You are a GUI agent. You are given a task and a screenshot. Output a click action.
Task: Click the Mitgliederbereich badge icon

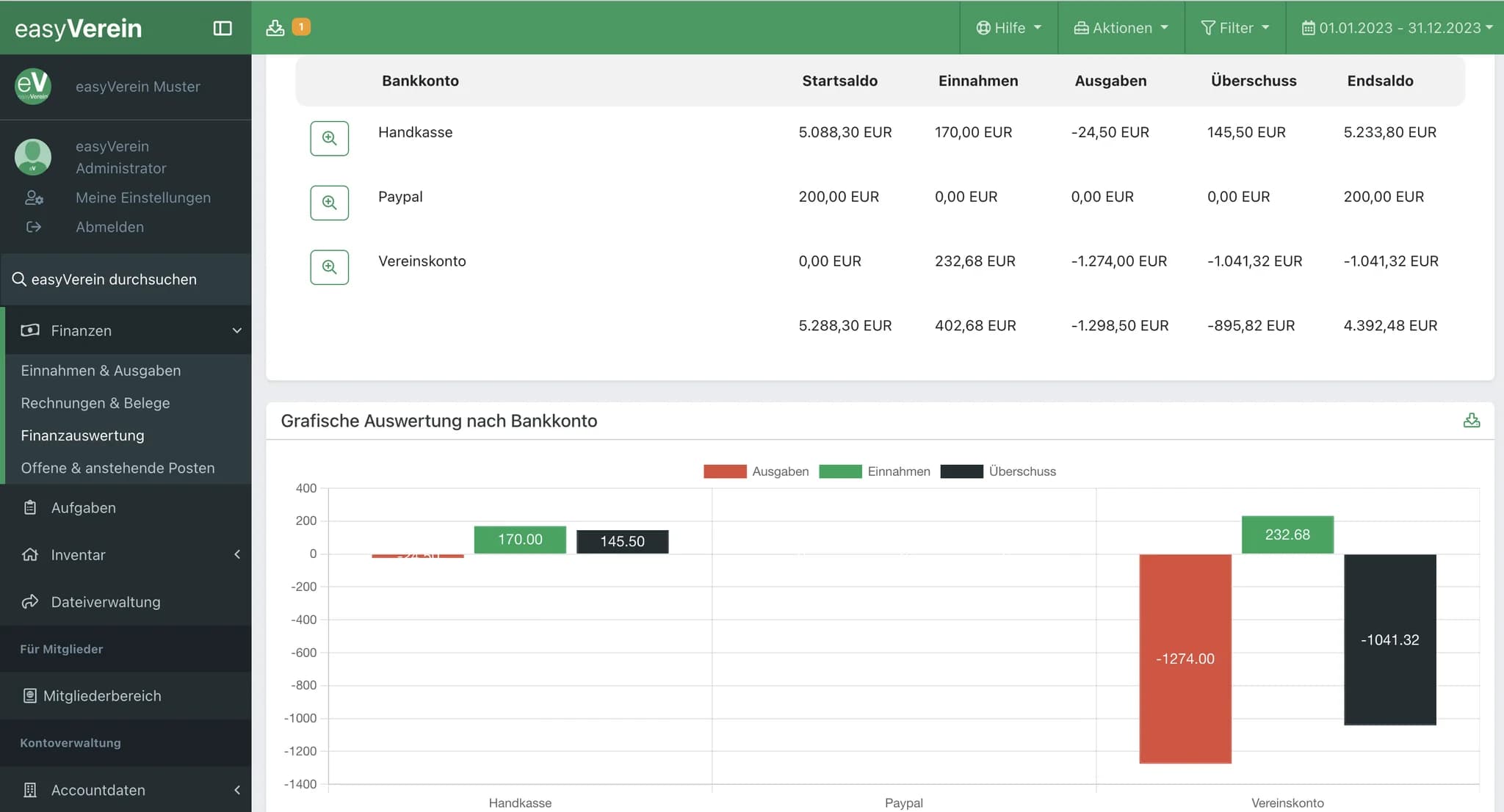click(30, 695)
